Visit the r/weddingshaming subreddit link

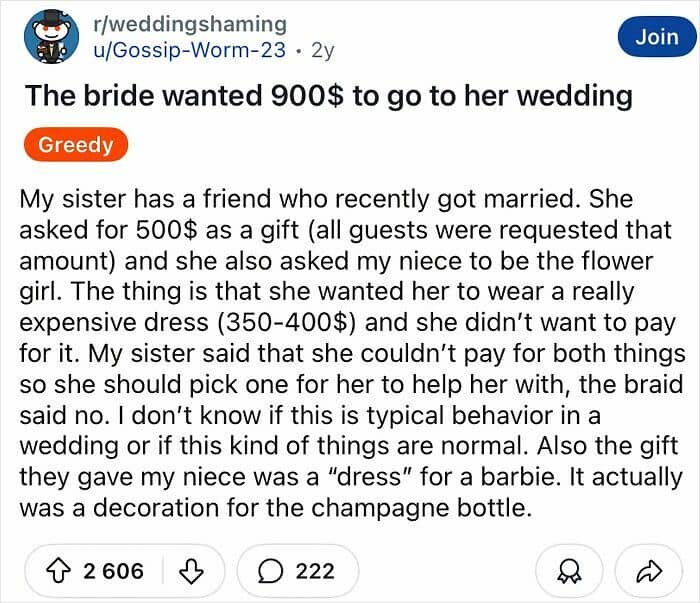click(190, 24)
